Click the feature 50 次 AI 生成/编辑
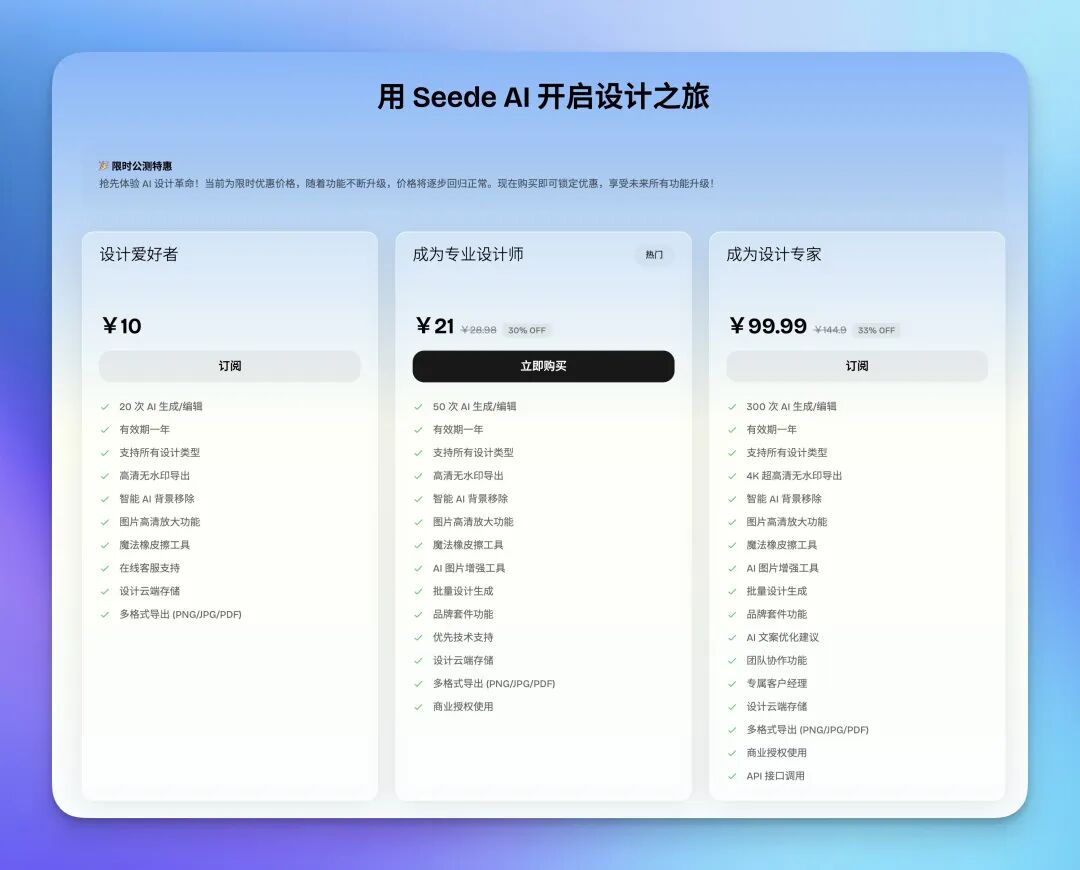The image size is (1080, 870). coord(475,406)
